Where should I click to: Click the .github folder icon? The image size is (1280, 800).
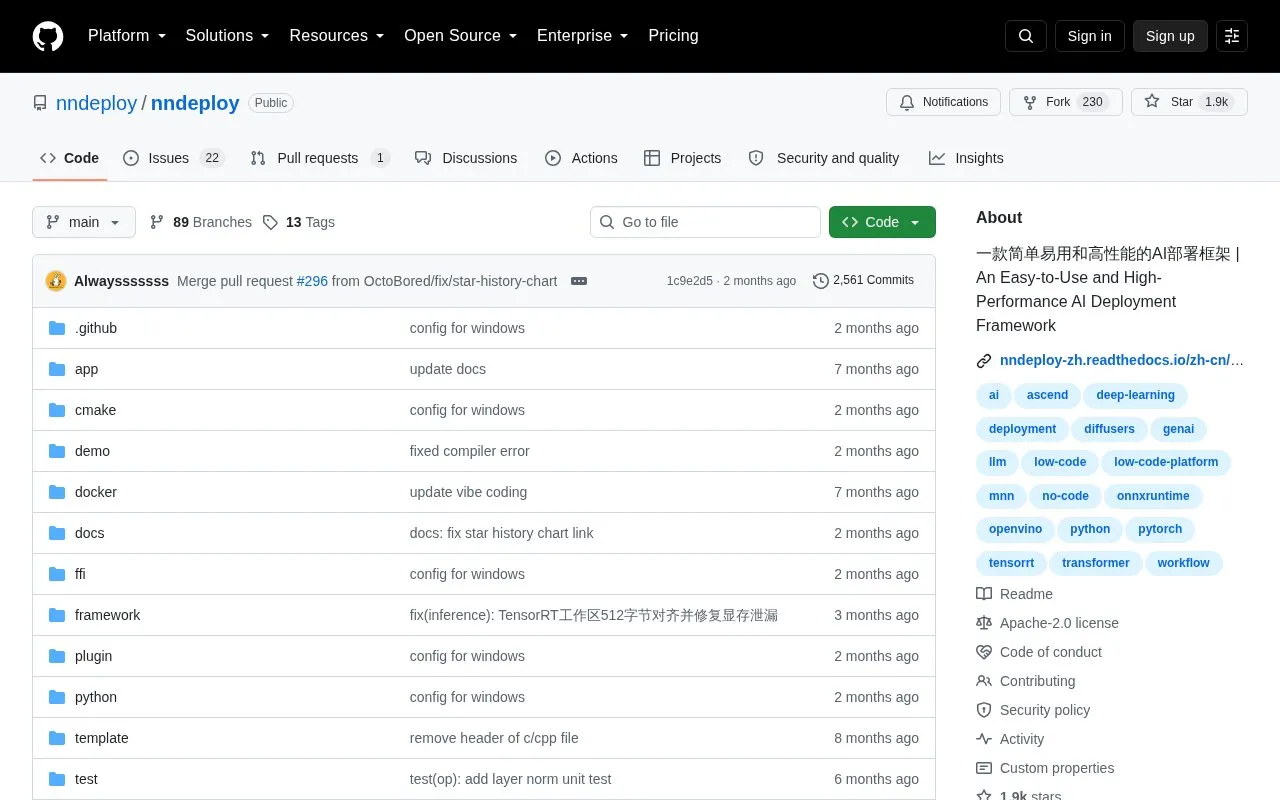57,328
